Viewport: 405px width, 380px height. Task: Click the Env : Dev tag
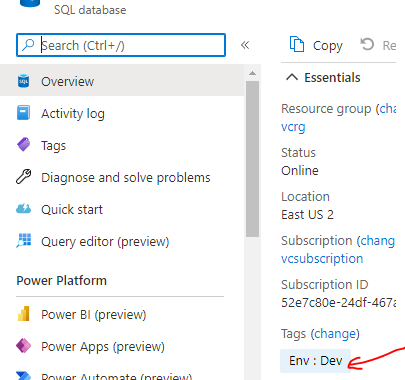pyautogui.click(x=316, y=361)
